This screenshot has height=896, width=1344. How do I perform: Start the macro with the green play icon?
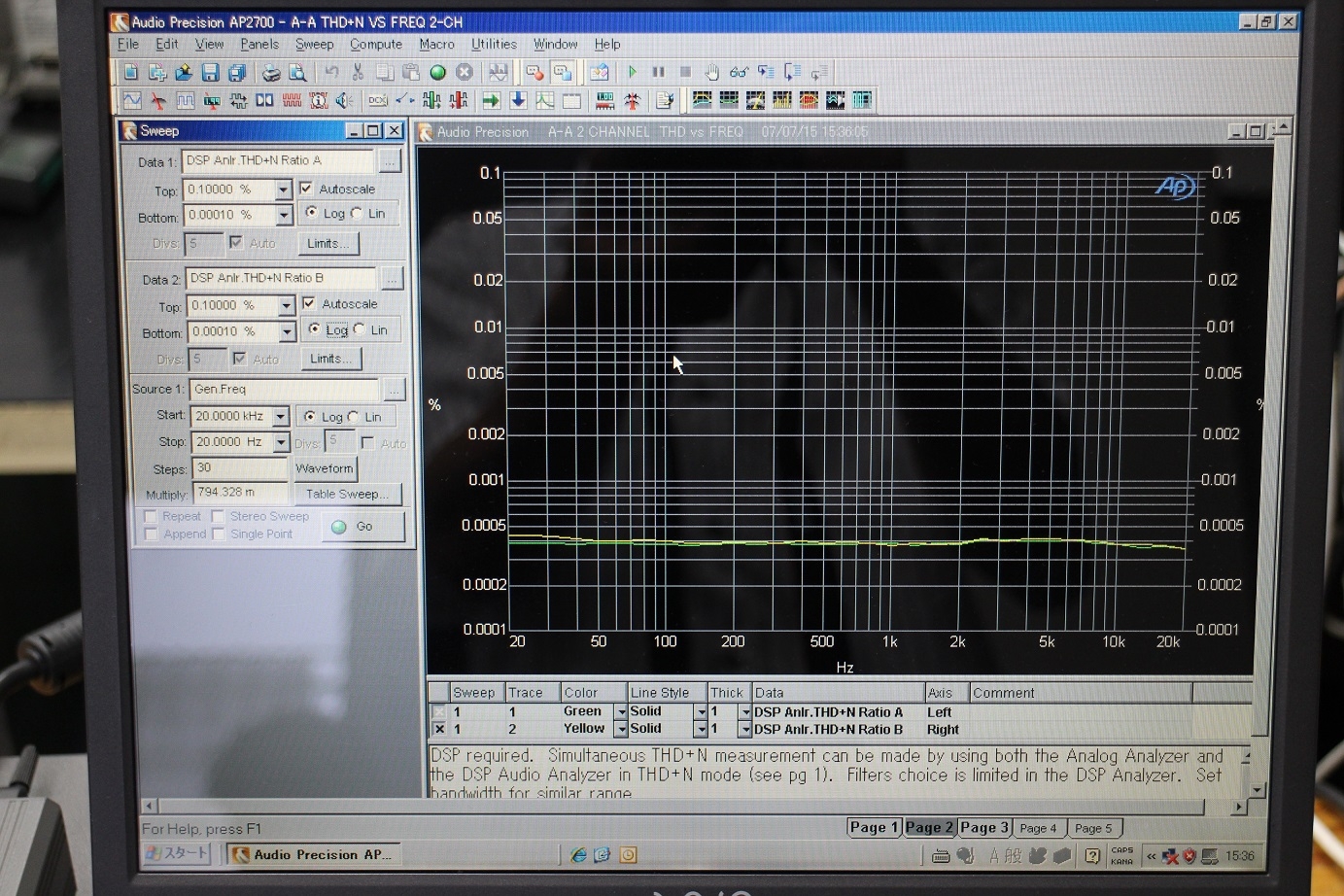coord(633,72)
